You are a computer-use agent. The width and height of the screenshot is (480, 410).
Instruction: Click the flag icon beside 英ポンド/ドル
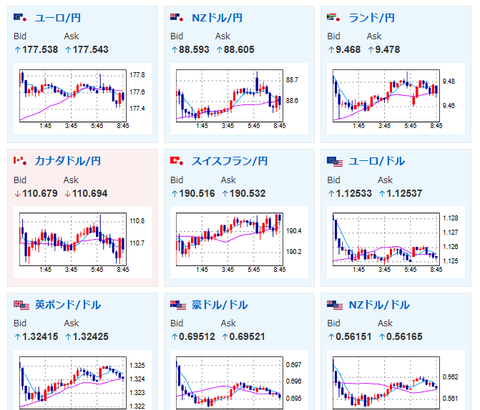point(21,305)
